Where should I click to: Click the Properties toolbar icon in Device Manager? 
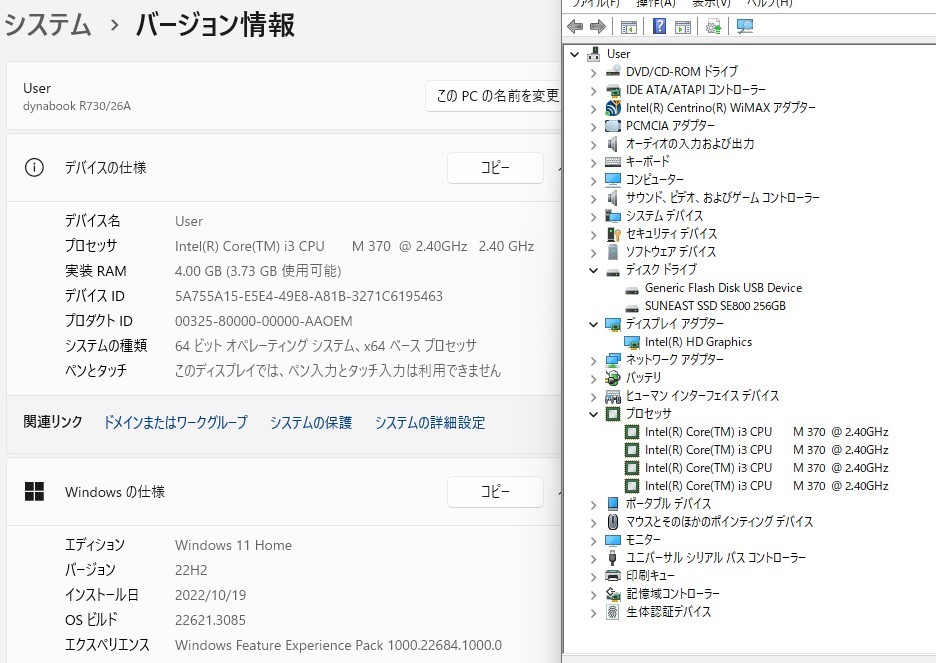click(x=683, y=26)
